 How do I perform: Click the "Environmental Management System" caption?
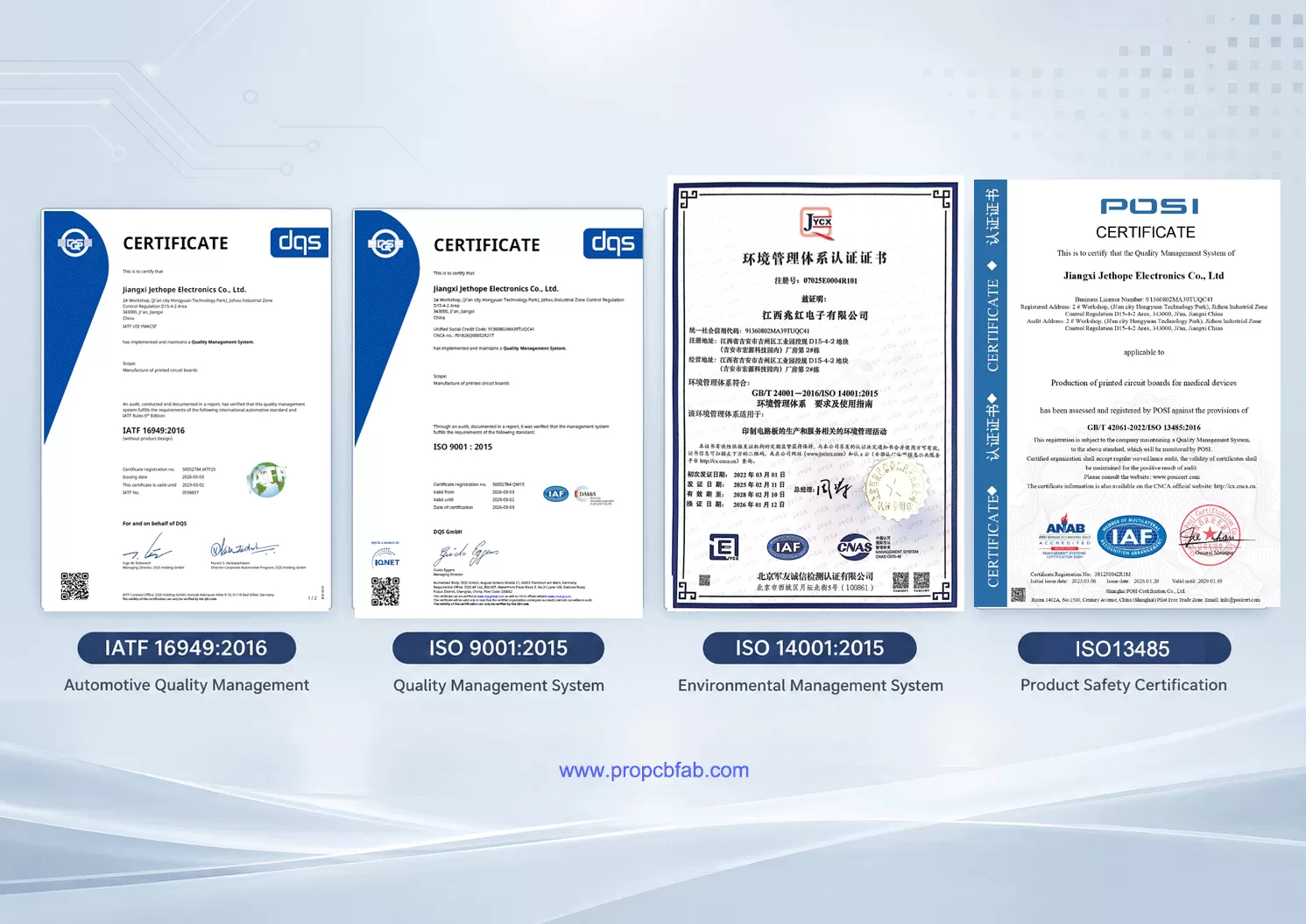coord(810,686)
